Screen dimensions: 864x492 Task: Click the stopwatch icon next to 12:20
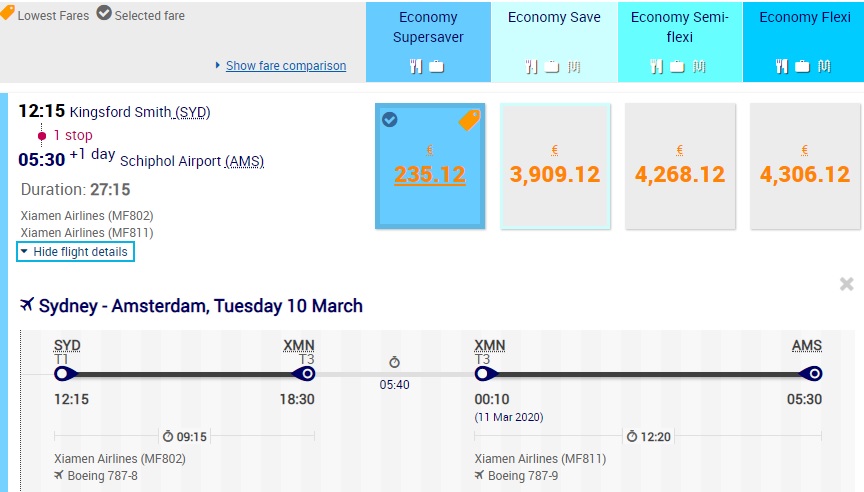631,436
